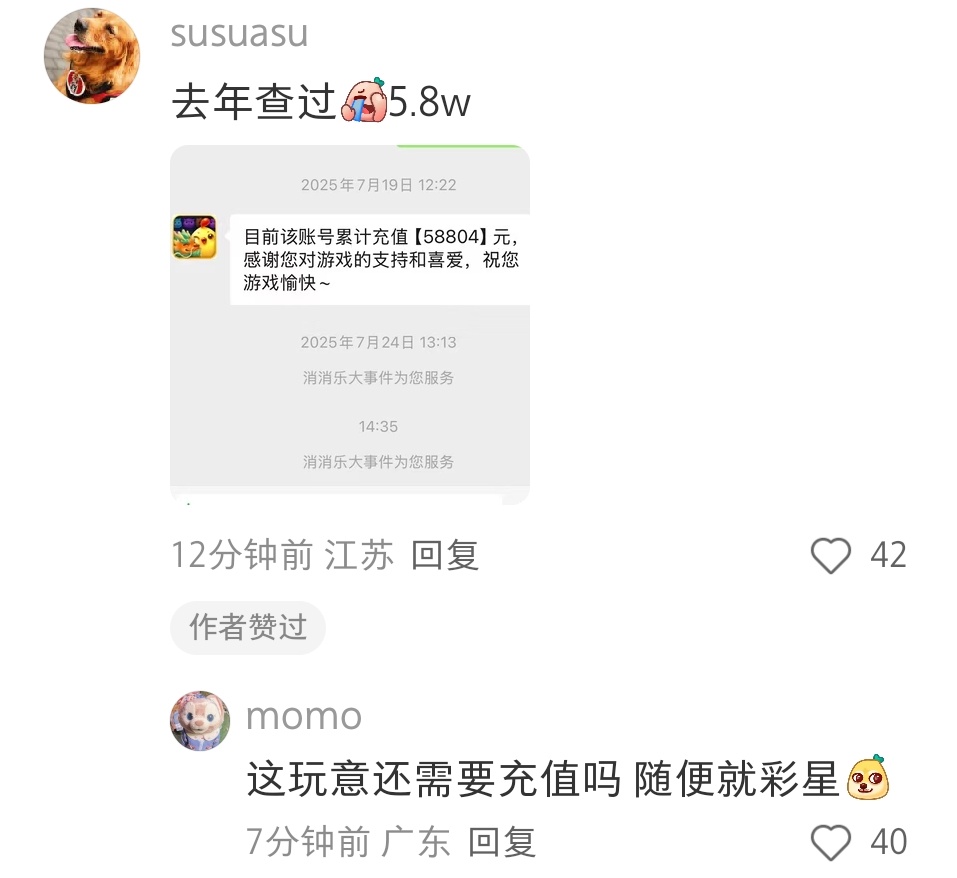
Task: Reply to momo's comment
Action: (x=502, y=842)
